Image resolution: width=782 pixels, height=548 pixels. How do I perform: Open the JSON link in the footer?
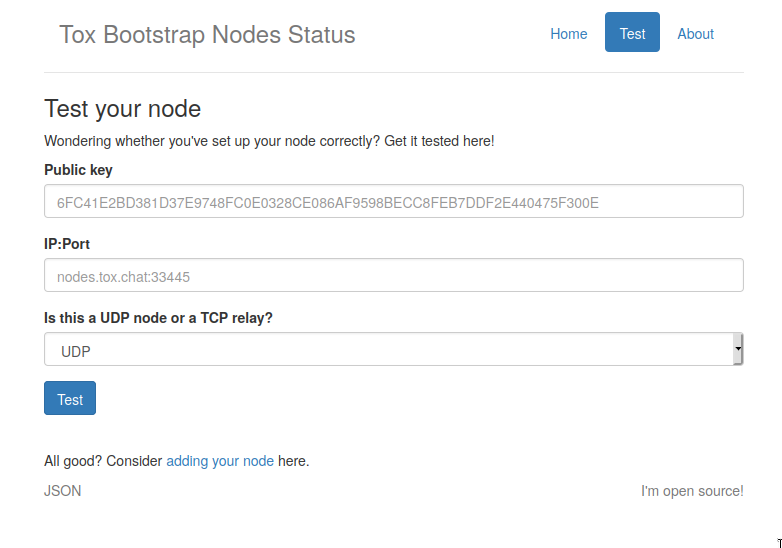62,491
